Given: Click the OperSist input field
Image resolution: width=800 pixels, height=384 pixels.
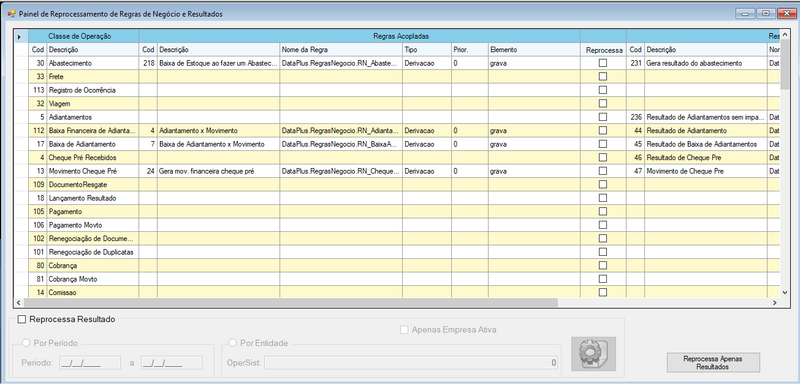Looking at the screenshot, I should click(411, 363).
